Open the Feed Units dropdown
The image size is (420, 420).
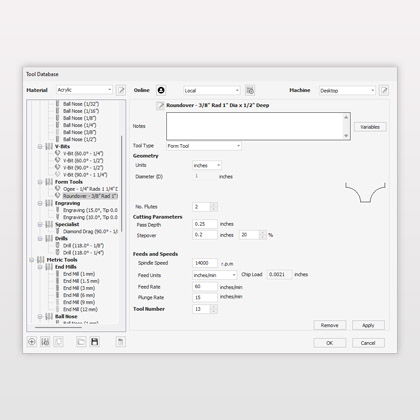pyautogui.click(x=215, y=275)
